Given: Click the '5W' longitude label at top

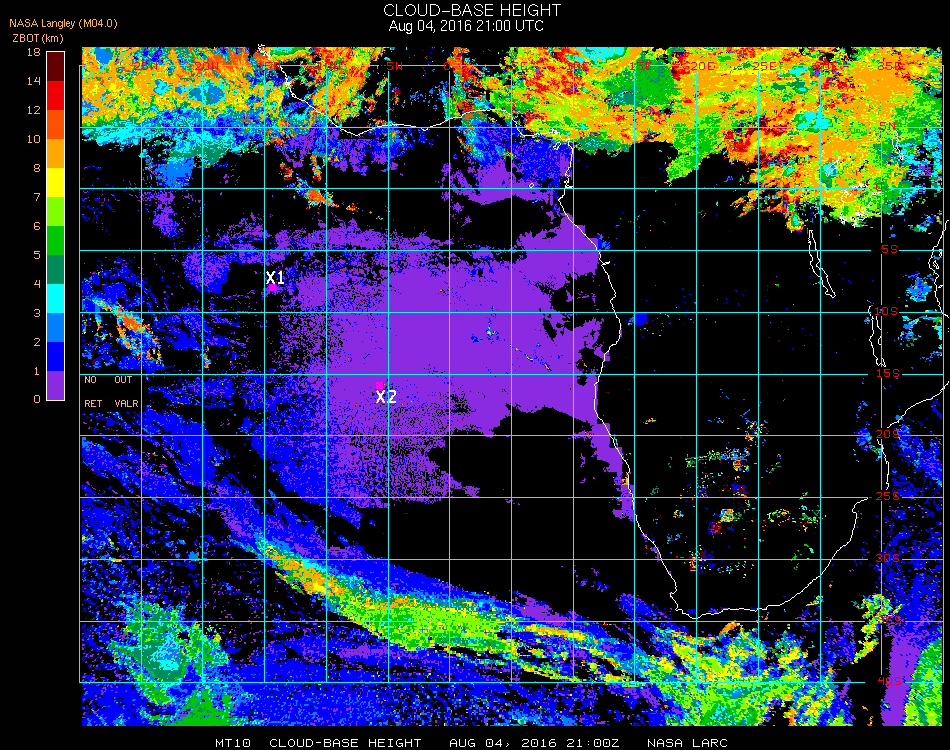Looking at the screenshot, I should [394, 66].
